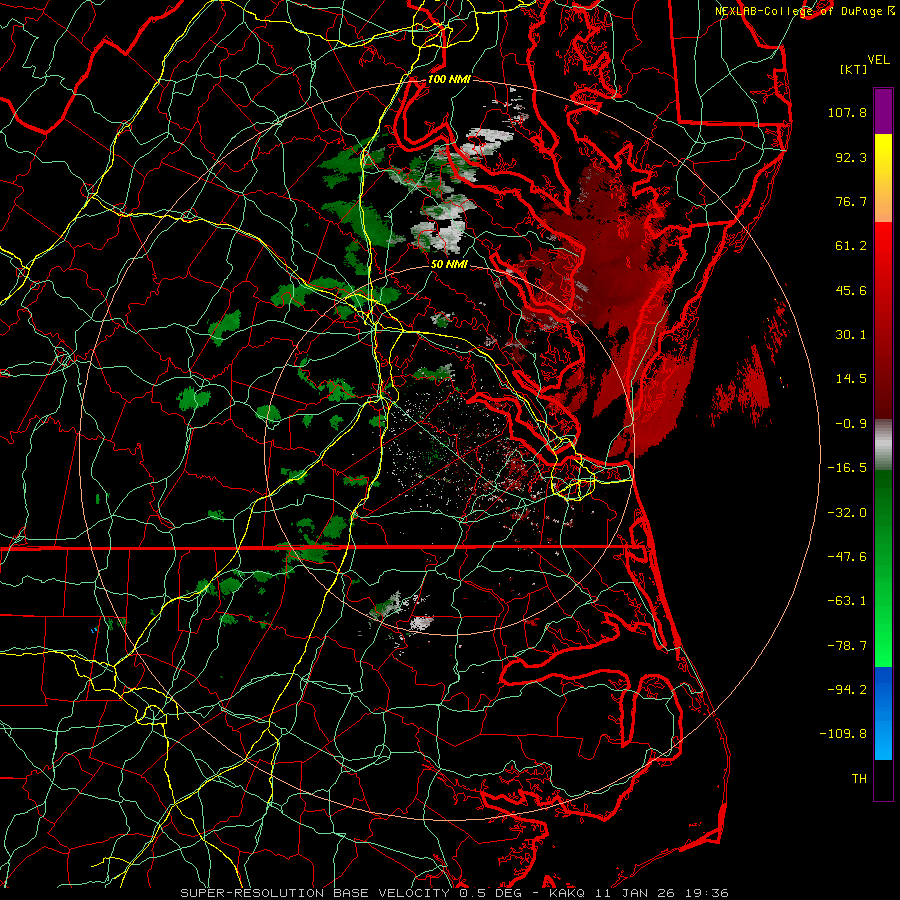Click the gray near-zero segment of the color bar
Viewport: 900px width, 900px height.
[x=883, y=444]
